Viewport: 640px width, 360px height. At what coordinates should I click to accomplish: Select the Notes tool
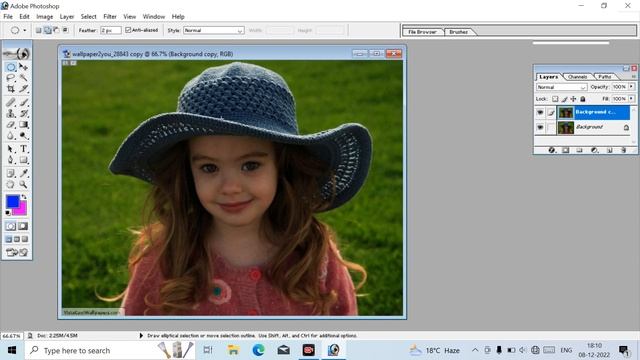[11, 173]
